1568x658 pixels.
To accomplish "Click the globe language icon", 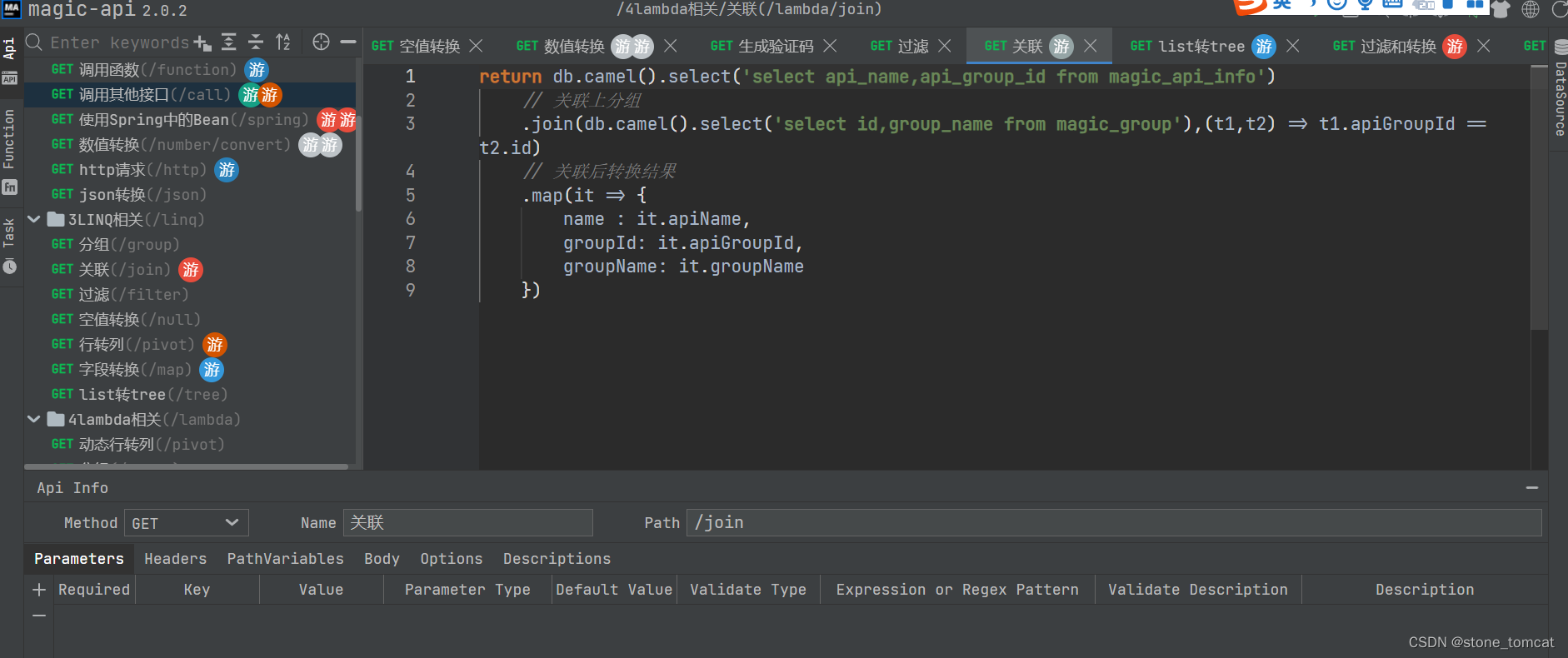I will (1531, 9).
